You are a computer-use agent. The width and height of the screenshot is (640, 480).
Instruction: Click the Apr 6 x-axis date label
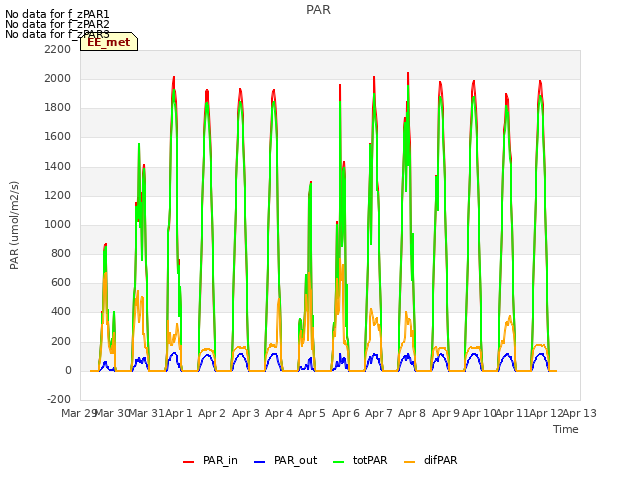click(x=346, y=413)
